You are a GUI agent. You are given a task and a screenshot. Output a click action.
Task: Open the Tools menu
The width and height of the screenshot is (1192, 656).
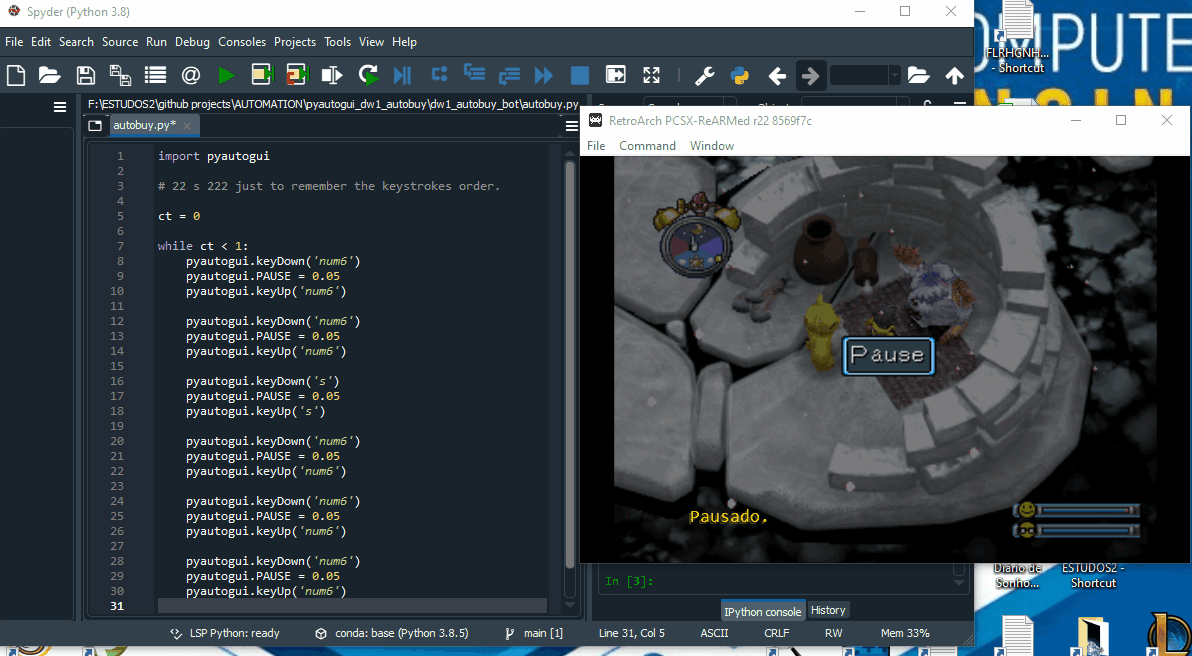click(338, 42)
